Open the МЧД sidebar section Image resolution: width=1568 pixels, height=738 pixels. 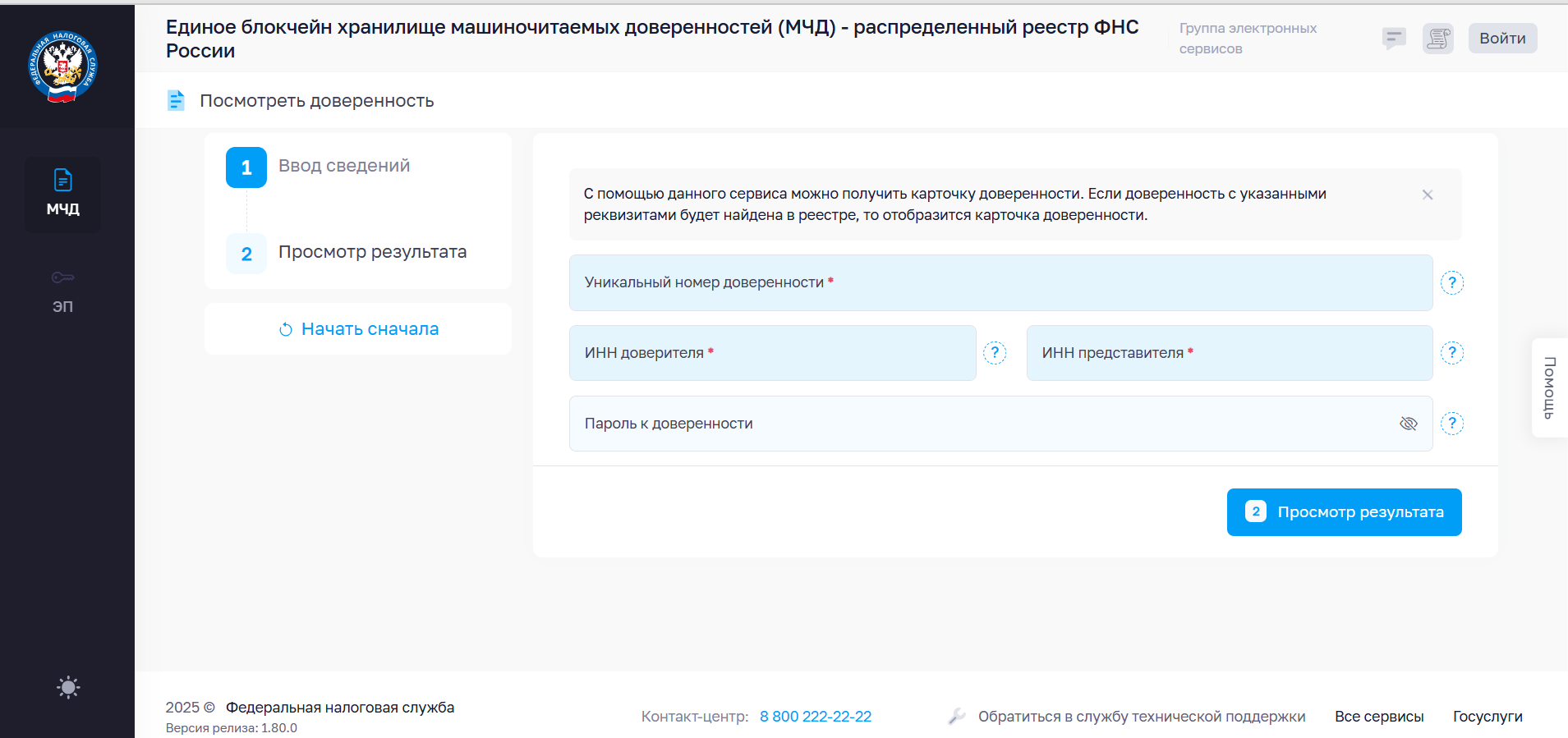(x=62, y=194)
